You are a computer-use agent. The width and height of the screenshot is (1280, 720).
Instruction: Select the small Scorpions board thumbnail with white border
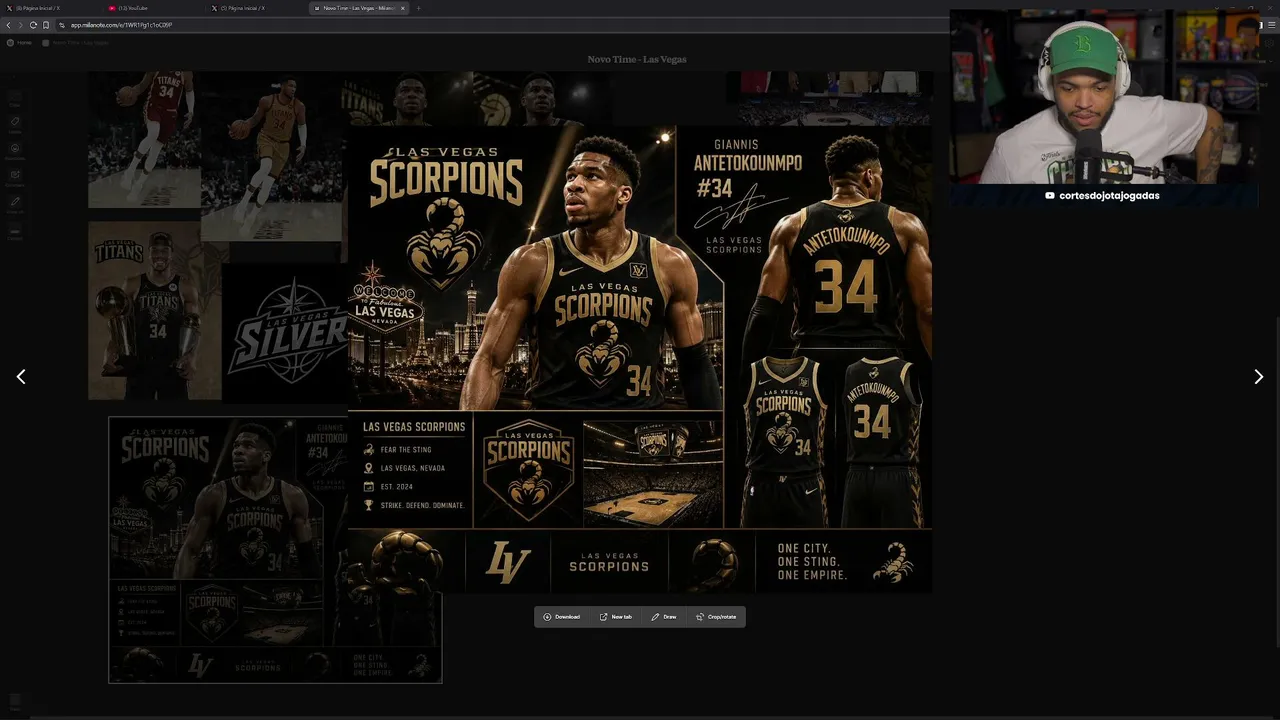(275, 550)
